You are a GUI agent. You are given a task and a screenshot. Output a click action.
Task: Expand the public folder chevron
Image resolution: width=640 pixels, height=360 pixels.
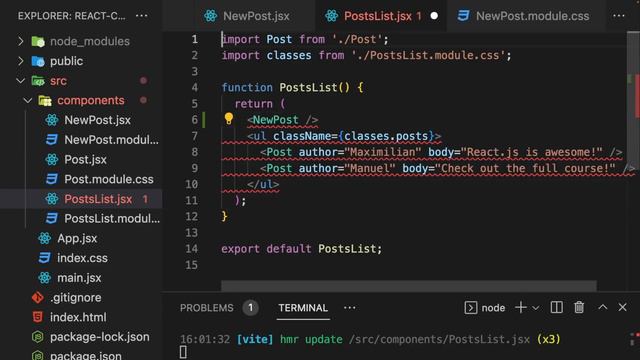point(21,61)
